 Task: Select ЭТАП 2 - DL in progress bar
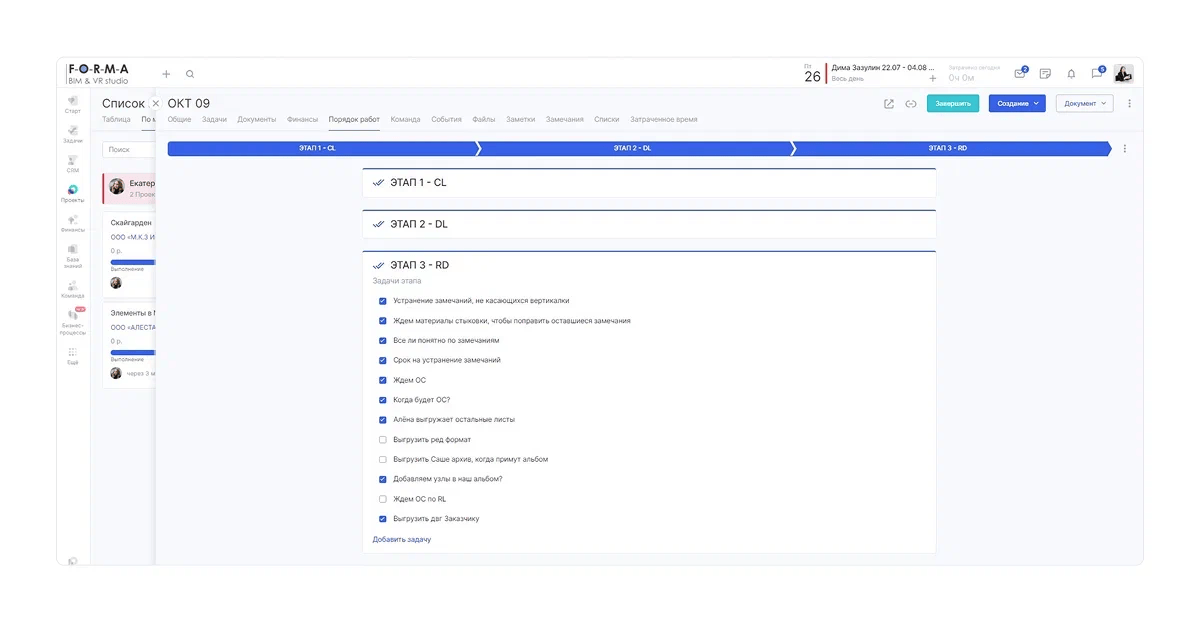(x=632, y=148)
